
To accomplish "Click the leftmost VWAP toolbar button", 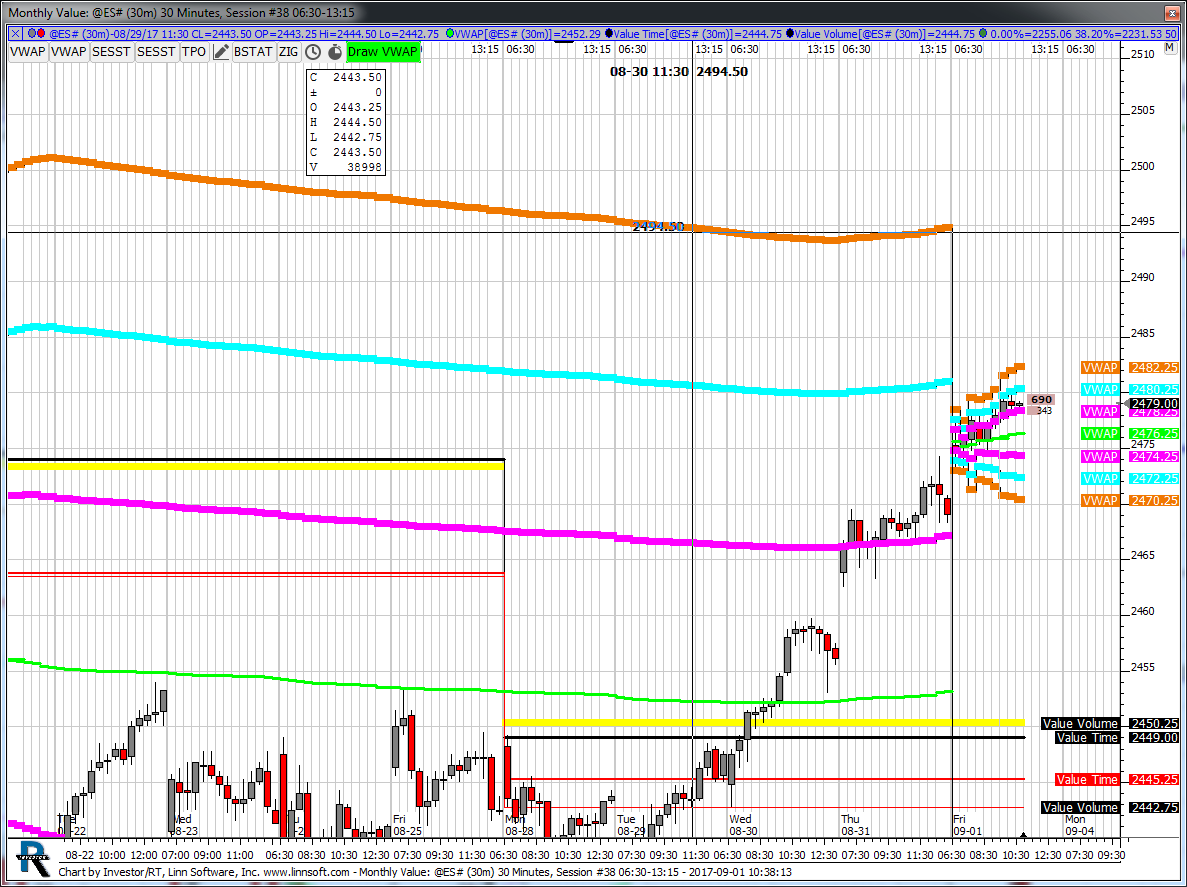I will [x=28, y=51].
